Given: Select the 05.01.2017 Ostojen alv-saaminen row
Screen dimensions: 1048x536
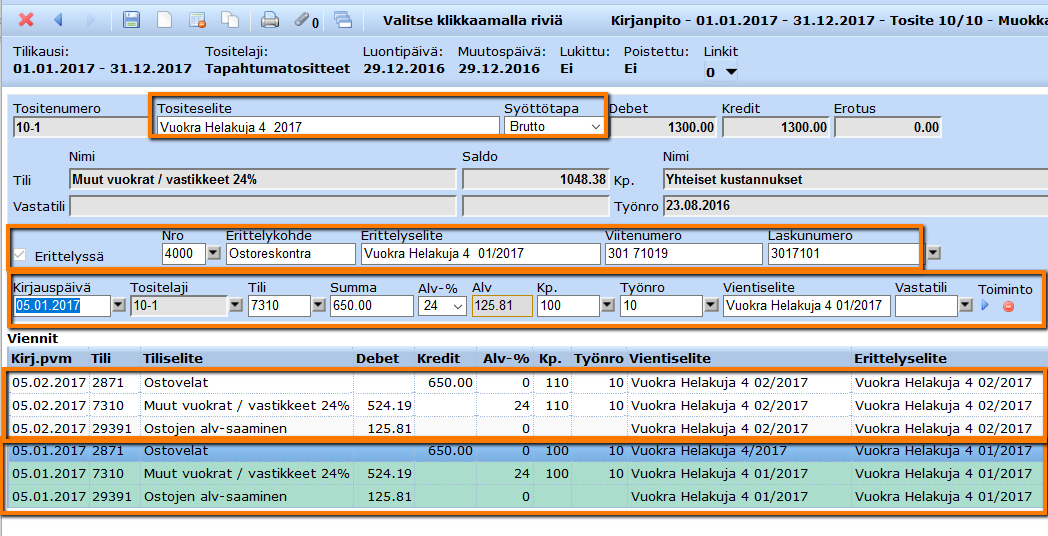Looking at the screenshot, I should click(x=200, y=497).
